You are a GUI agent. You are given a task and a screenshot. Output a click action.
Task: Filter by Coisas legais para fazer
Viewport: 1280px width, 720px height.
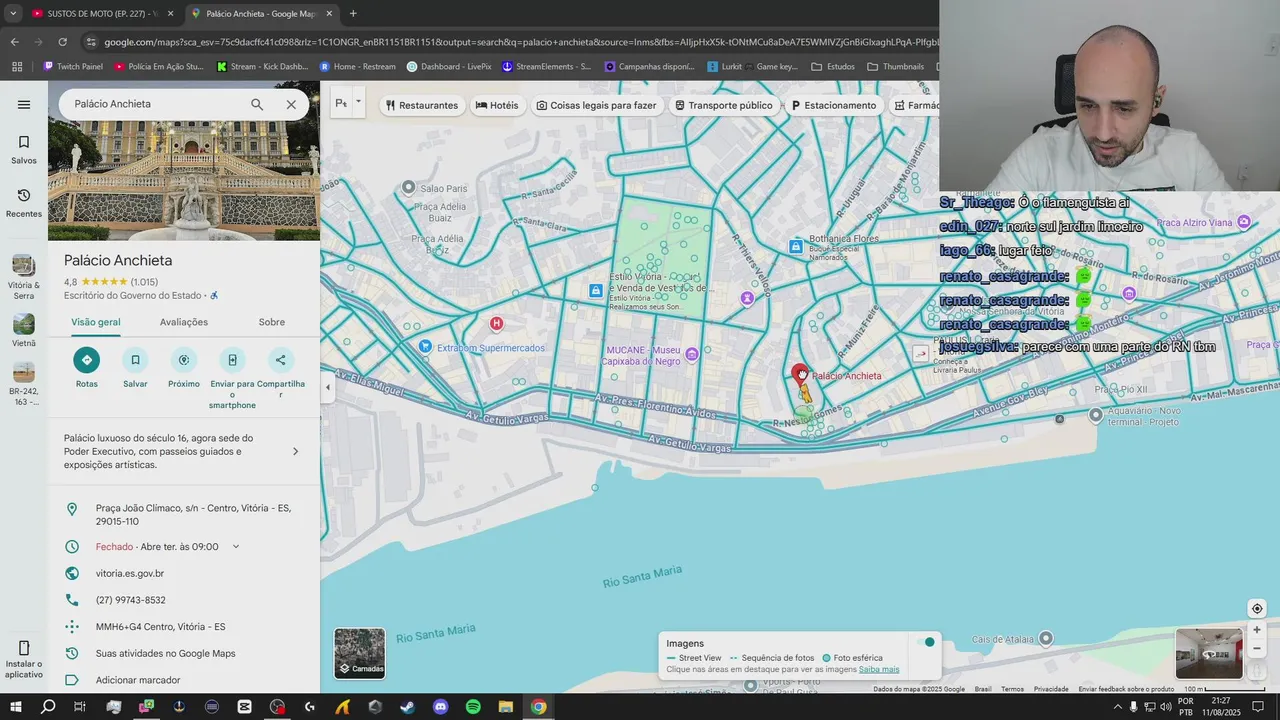tap(596, 105)
